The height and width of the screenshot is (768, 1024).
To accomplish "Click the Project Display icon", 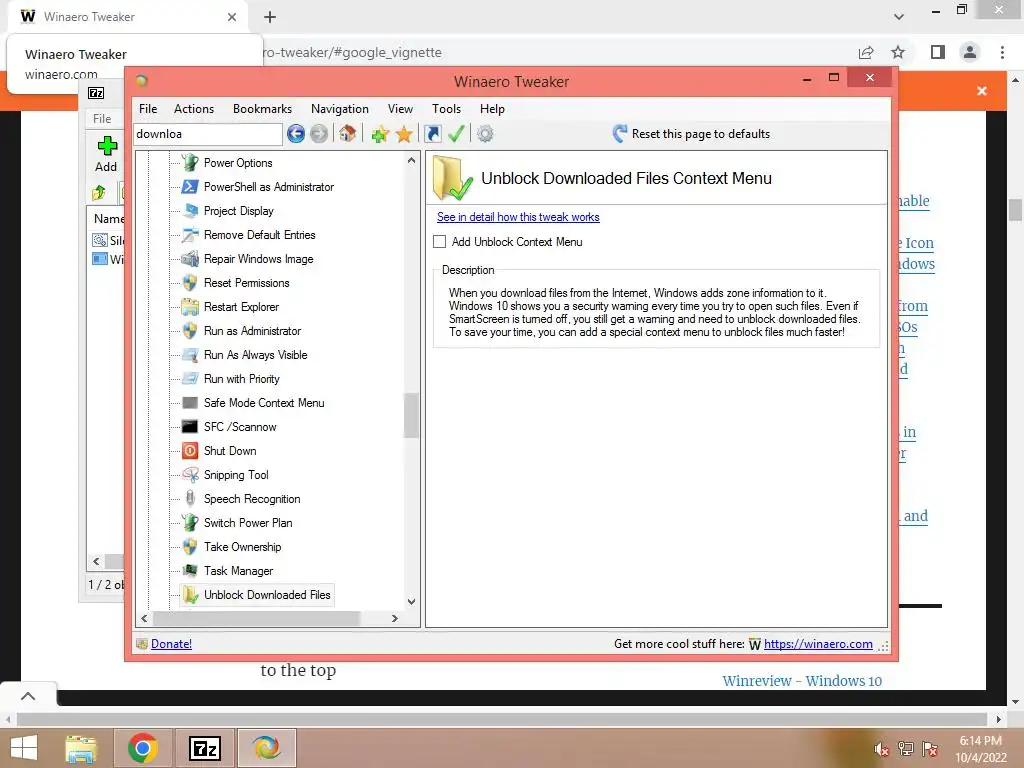I will pyautogui.click(x=190, y=211).
